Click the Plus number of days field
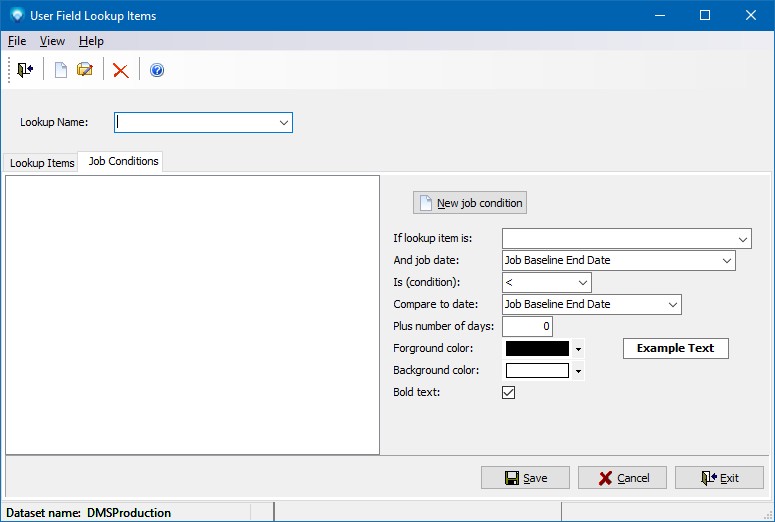Viewport: 775px width, 522px height. tap(527, 327)
